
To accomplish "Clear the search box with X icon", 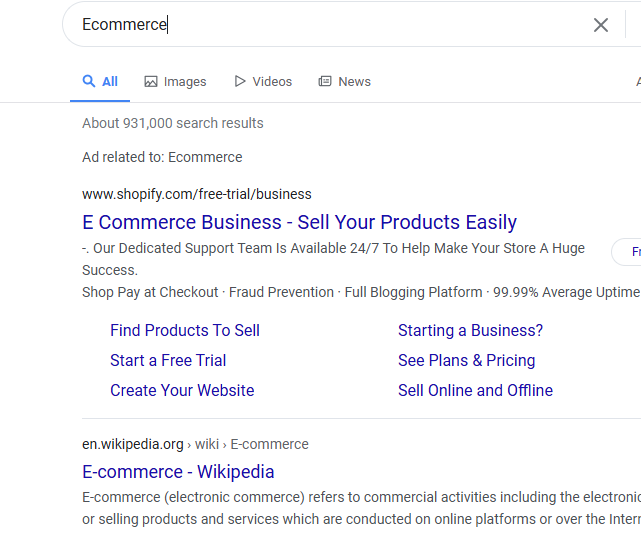I will pos(601,25).
